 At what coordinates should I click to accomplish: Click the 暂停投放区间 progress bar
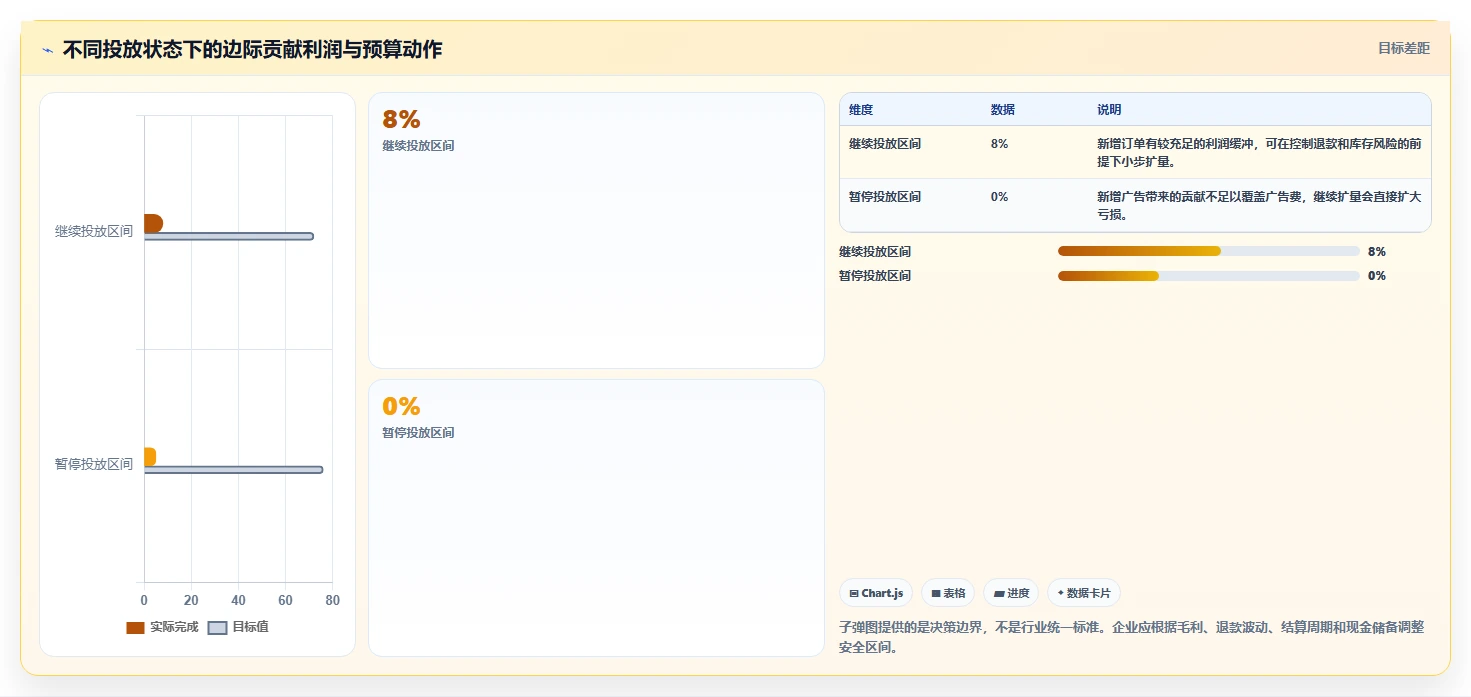[x=1209, y=276]
